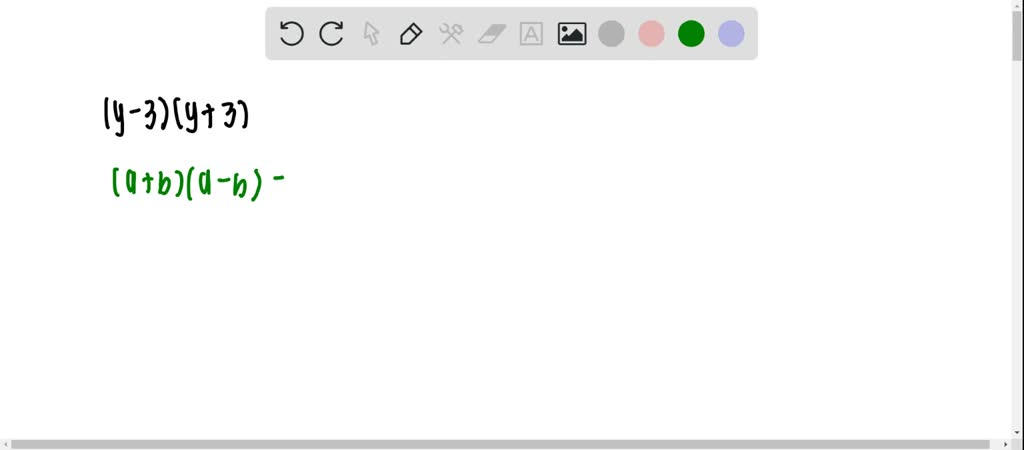1024x450 pixels.
Task: Select the pointer selection tool
Action: 371,33
